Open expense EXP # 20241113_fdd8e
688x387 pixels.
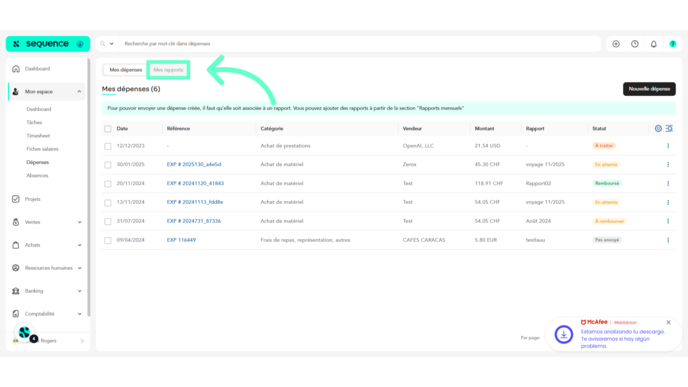(x=195, y=202)
